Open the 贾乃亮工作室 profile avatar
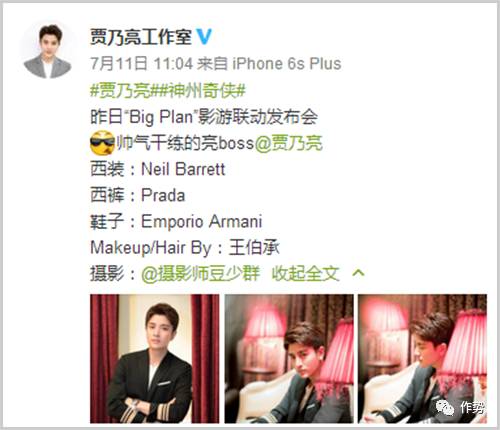 click(48, 50)
